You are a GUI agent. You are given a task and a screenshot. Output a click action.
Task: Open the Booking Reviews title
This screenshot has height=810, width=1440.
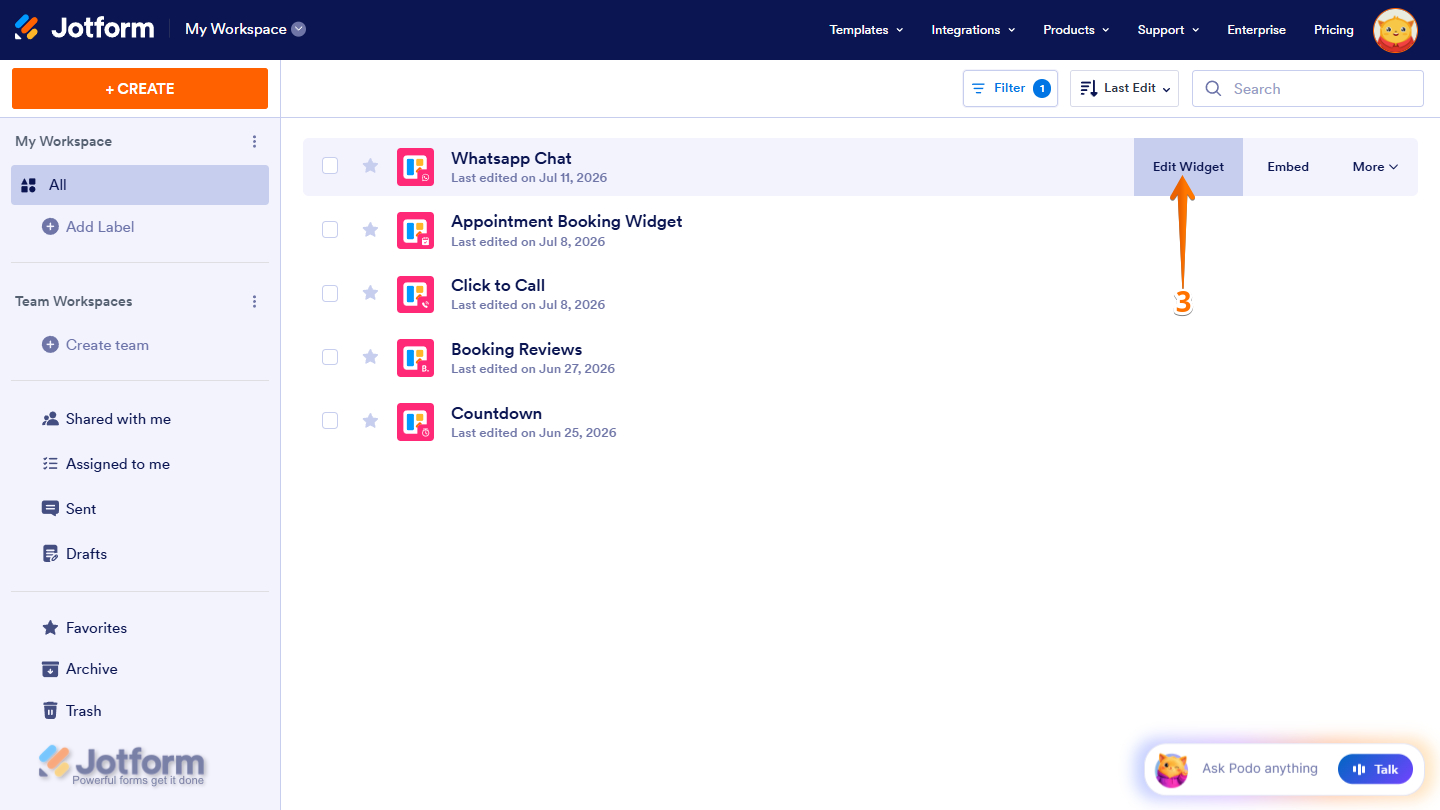[516, 349]
